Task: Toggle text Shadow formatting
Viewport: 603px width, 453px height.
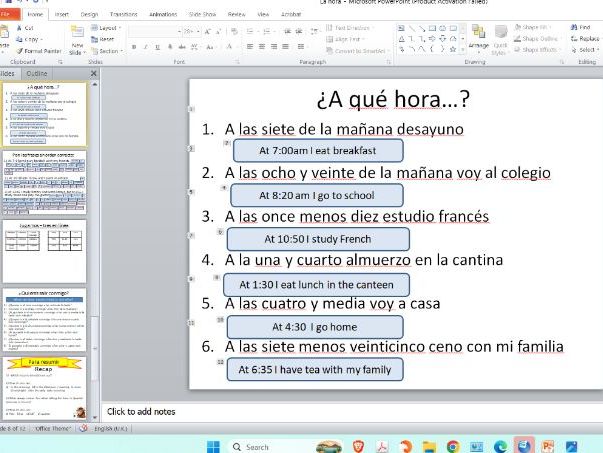Action: (170, 47)
